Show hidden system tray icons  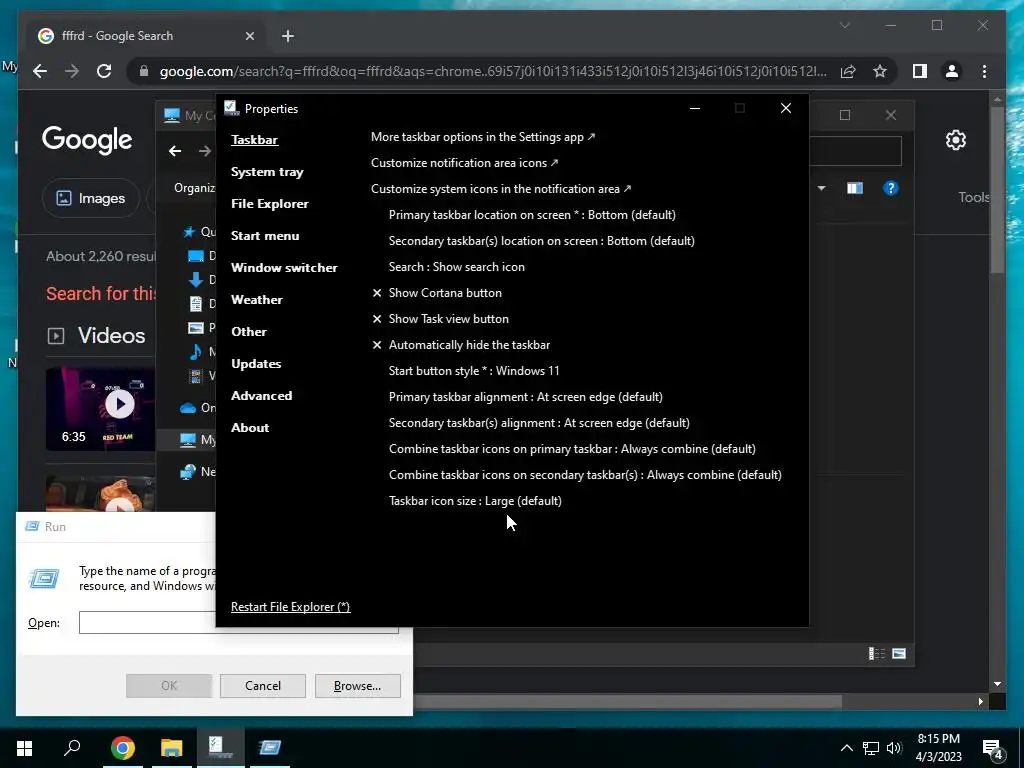point(846,748)
